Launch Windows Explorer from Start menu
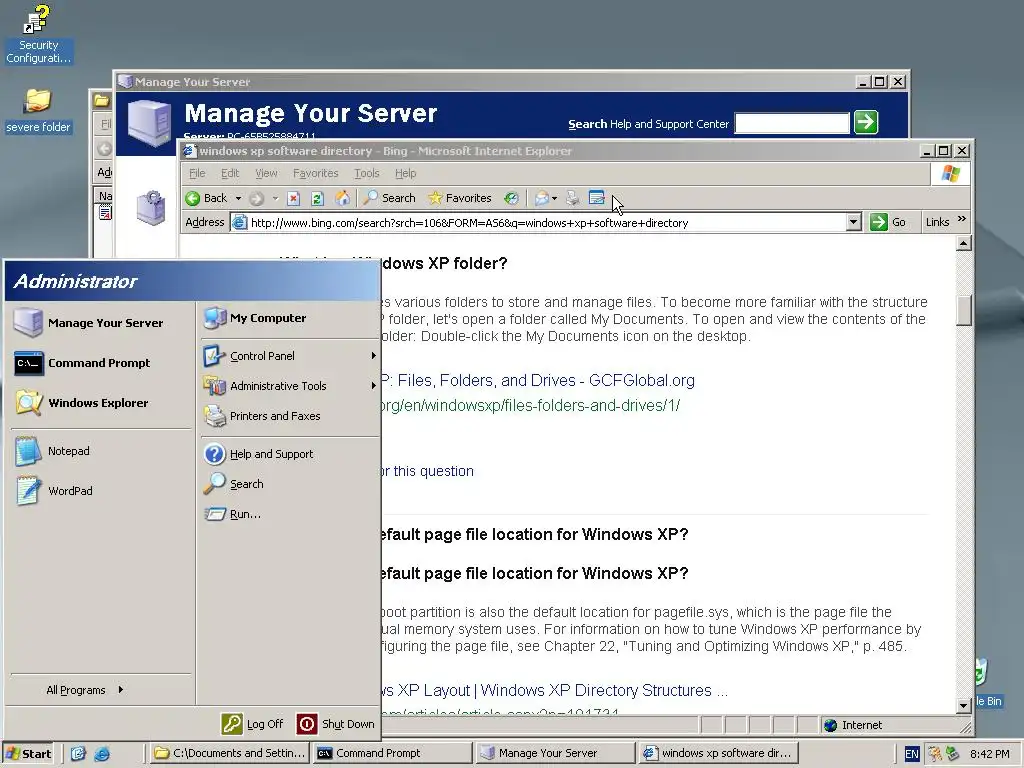1024x768 pixels. [x=100, y=403]
